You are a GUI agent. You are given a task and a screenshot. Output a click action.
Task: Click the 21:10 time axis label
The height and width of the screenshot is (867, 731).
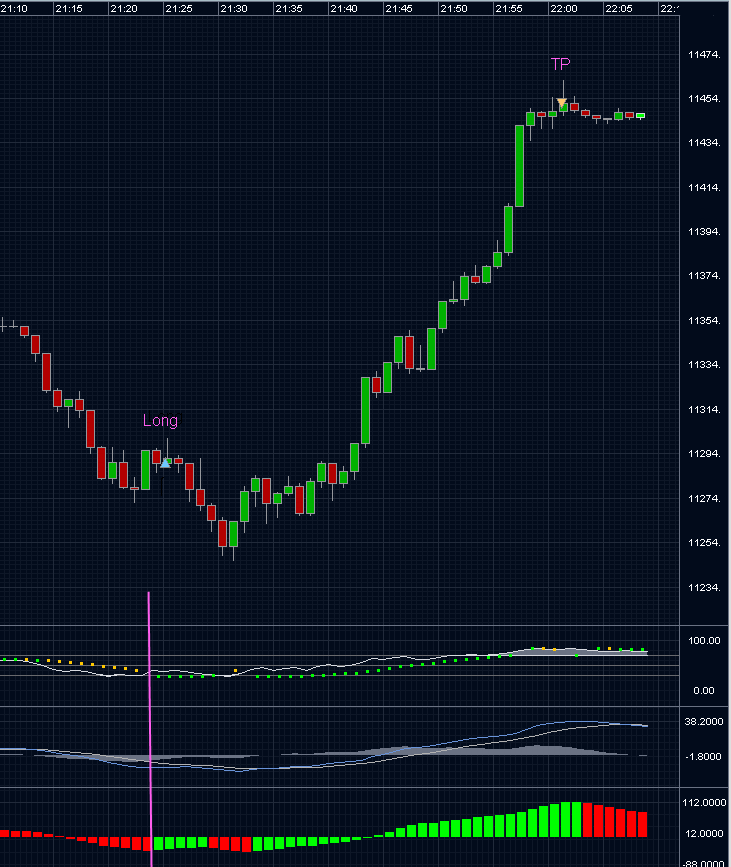click(x=14, y=9)
